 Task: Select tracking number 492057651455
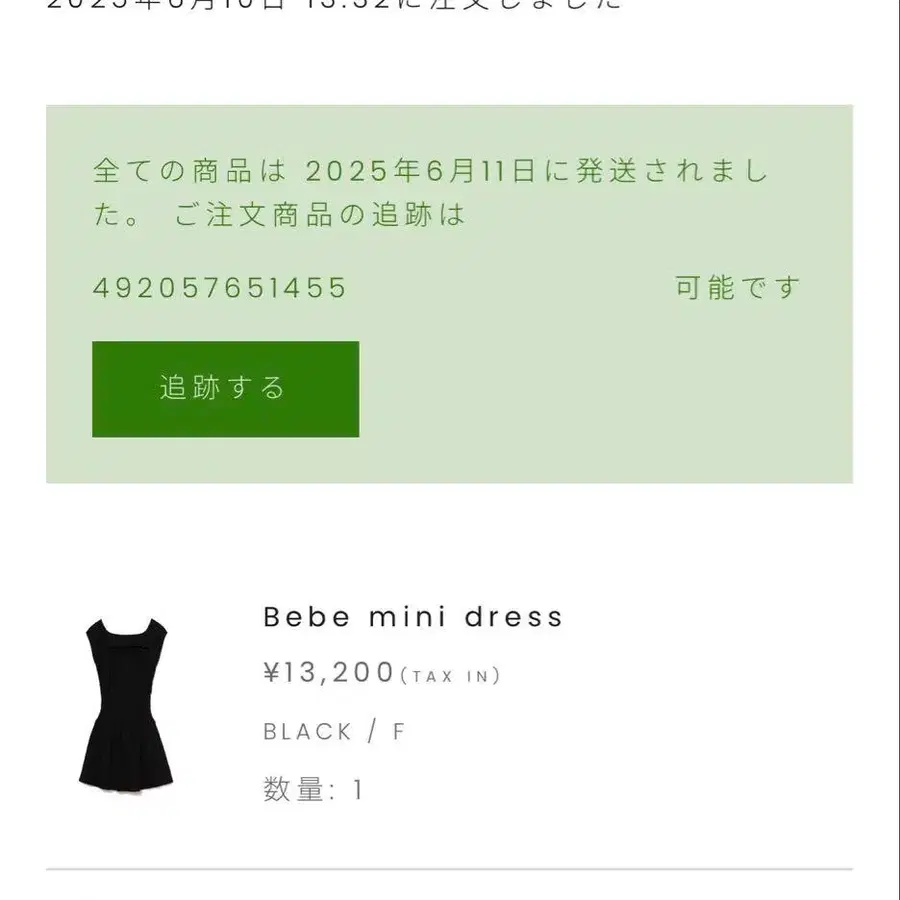220,288
